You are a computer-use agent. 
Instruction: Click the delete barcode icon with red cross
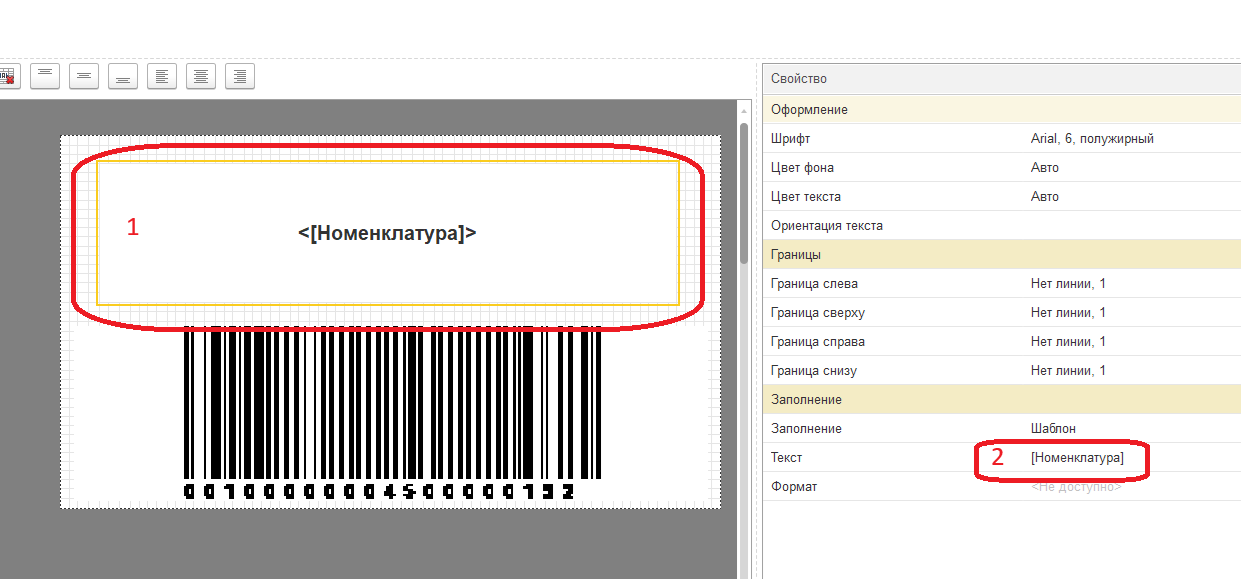8,76
